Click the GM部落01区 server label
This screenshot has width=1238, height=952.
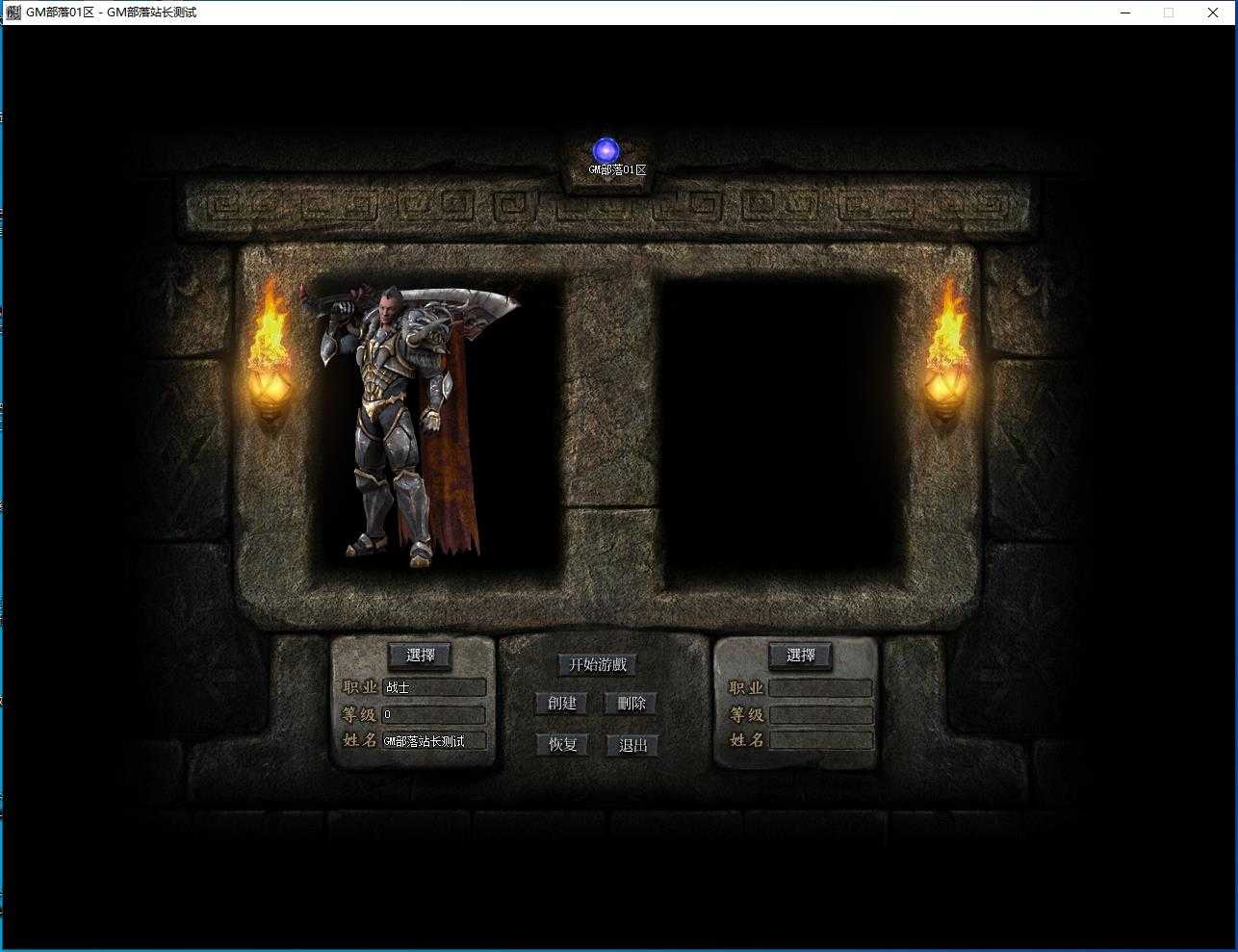[x=617, y=169]
